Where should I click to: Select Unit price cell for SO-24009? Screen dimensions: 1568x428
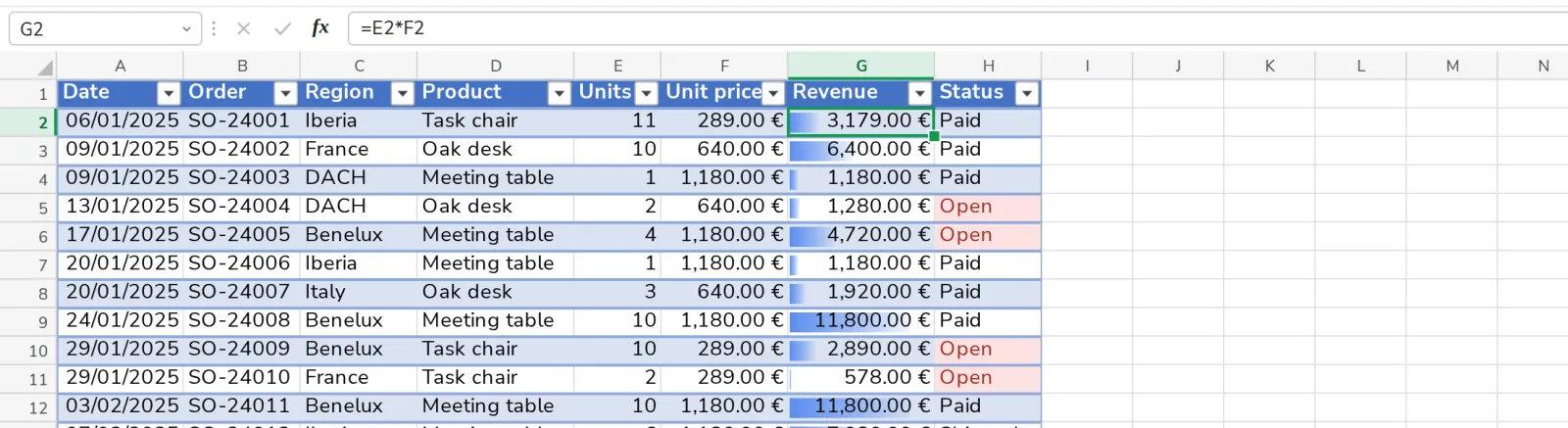(724, 350)
